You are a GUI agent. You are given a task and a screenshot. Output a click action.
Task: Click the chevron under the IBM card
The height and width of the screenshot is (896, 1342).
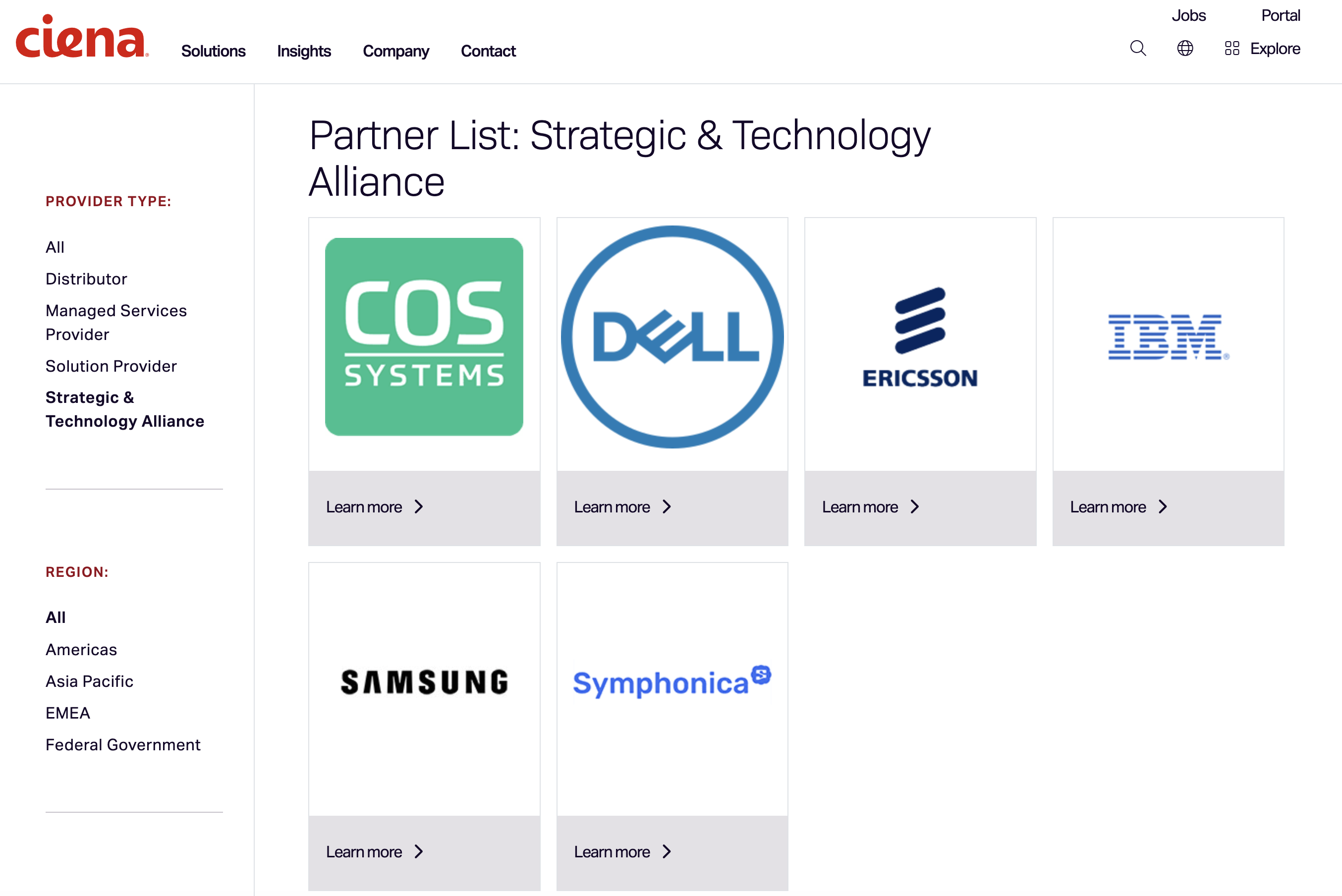1163,507
